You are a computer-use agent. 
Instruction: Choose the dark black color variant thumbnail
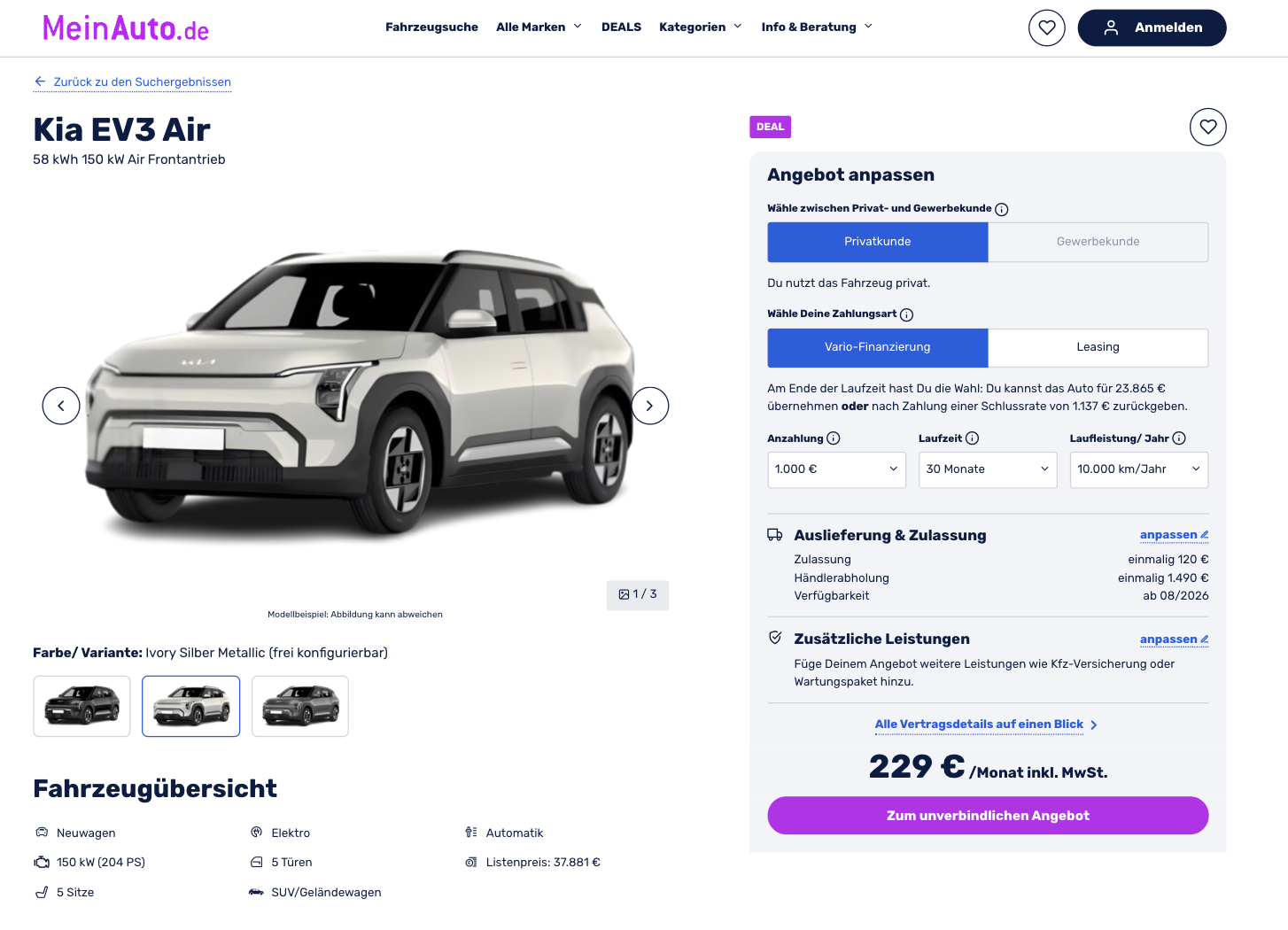[x=81, y=706]
